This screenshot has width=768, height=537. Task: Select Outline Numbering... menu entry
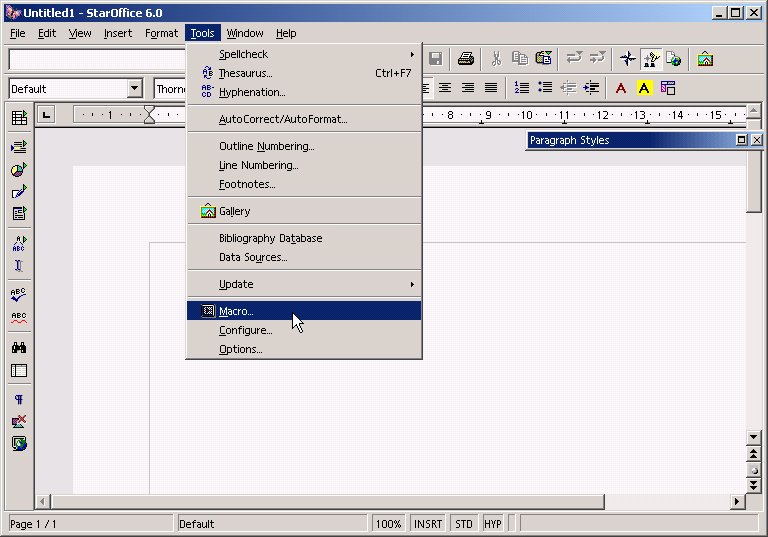pos(304,146)
